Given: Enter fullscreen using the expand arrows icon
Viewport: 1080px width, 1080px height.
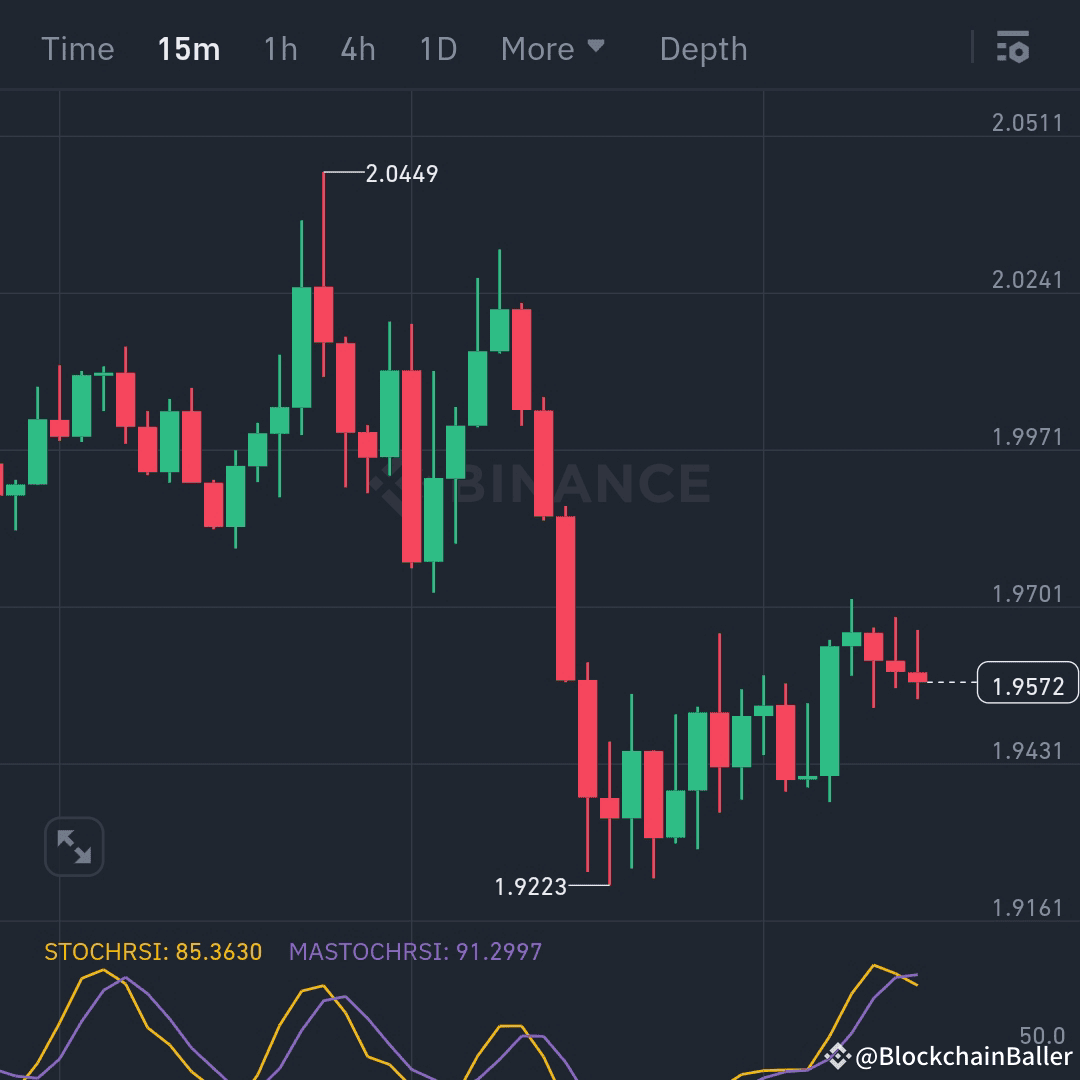Looking at the screenshot, I should (72, 845).
